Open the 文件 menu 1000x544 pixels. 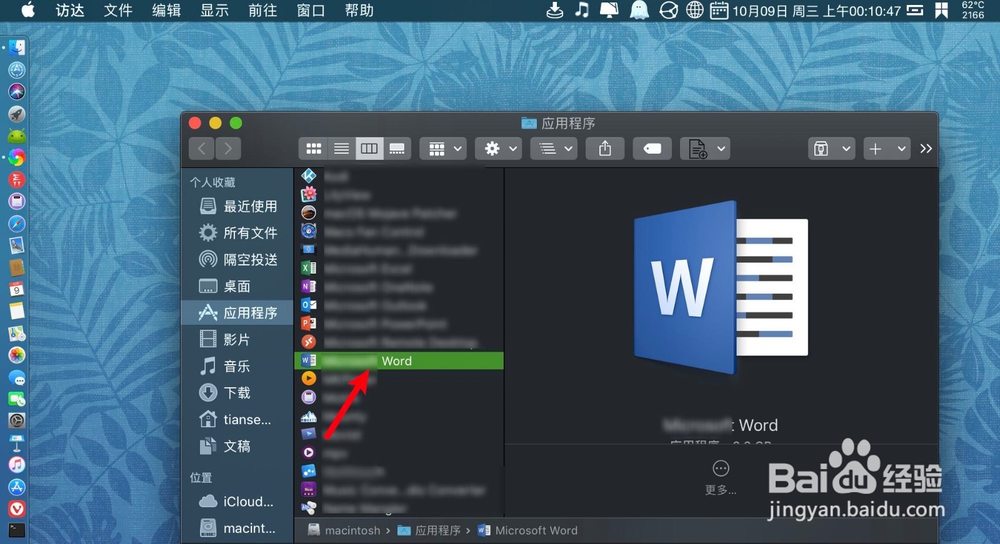pyautogui.click(x=118, y=10)
